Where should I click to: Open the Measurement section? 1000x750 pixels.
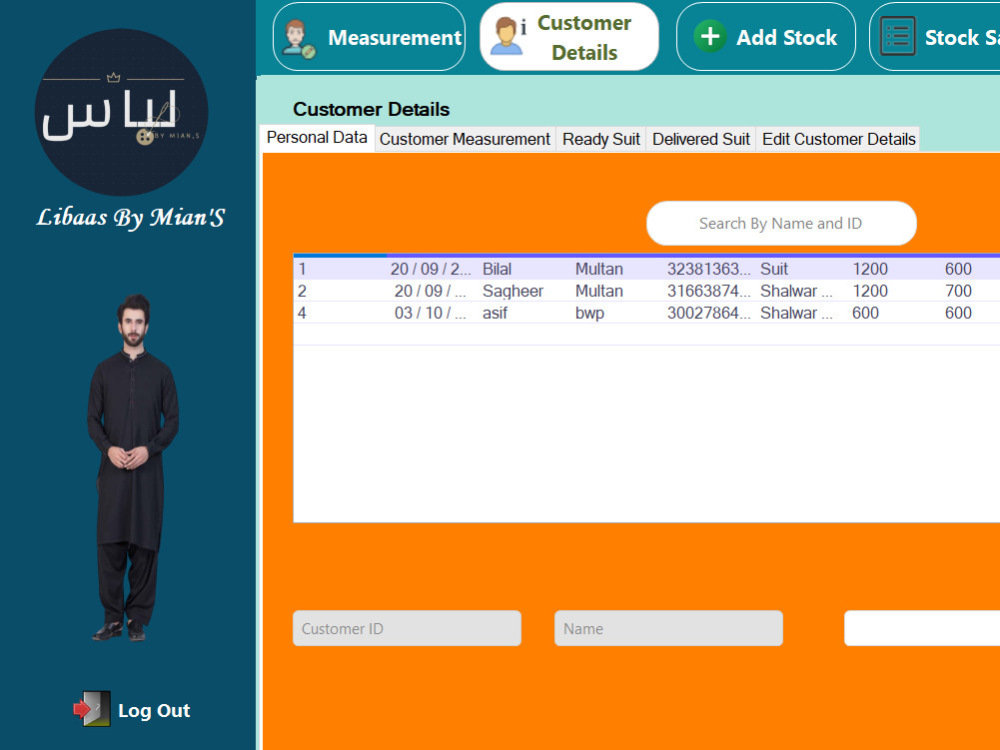click(x=369, y=37)
